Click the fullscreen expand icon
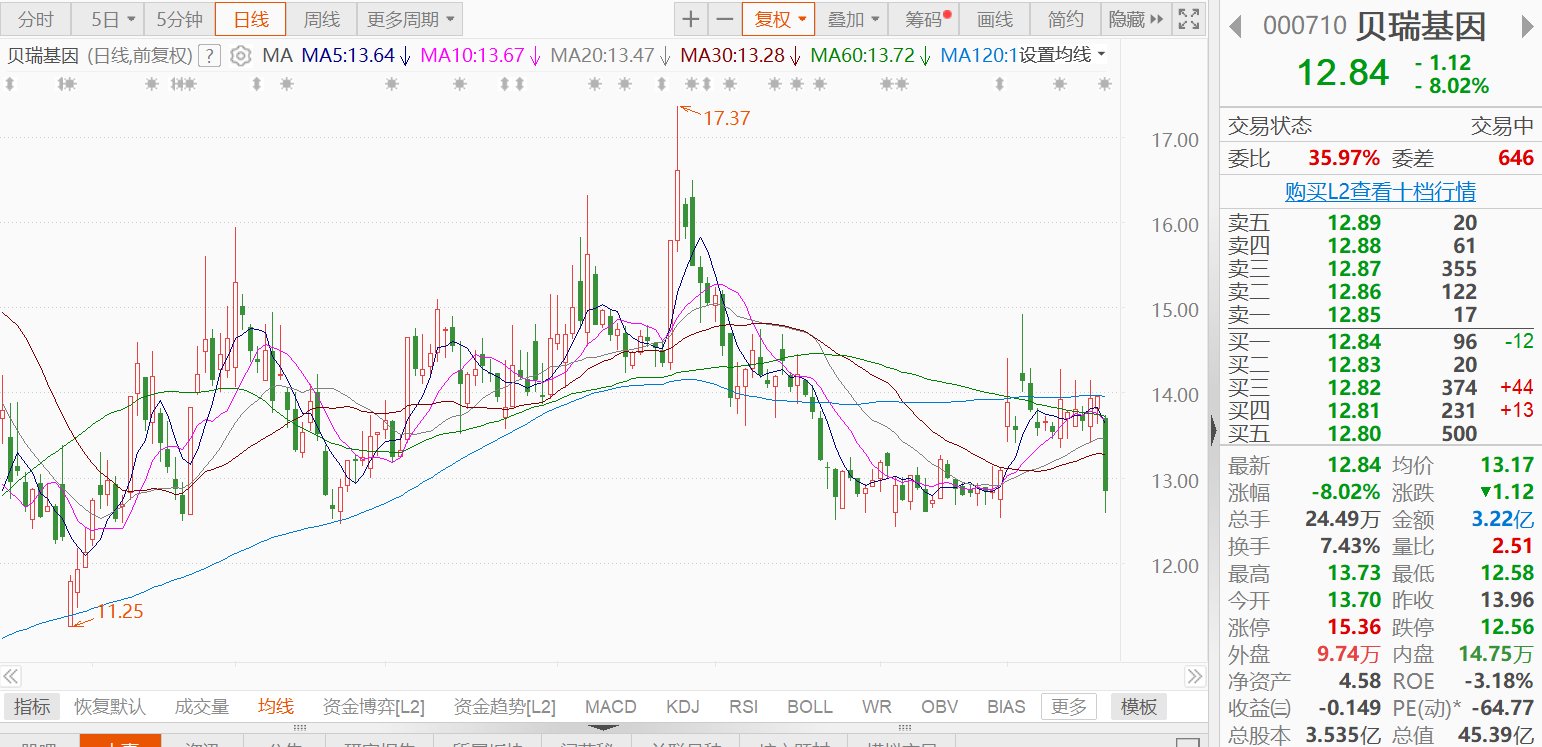 point(1188,19)
